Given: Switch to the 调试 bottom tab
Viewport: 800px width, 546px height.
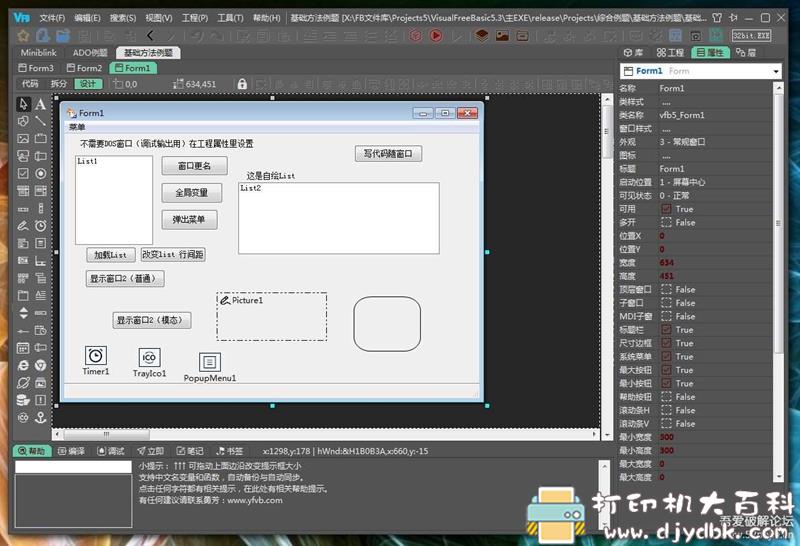Looking at the screenshot, I should (111, 451).
